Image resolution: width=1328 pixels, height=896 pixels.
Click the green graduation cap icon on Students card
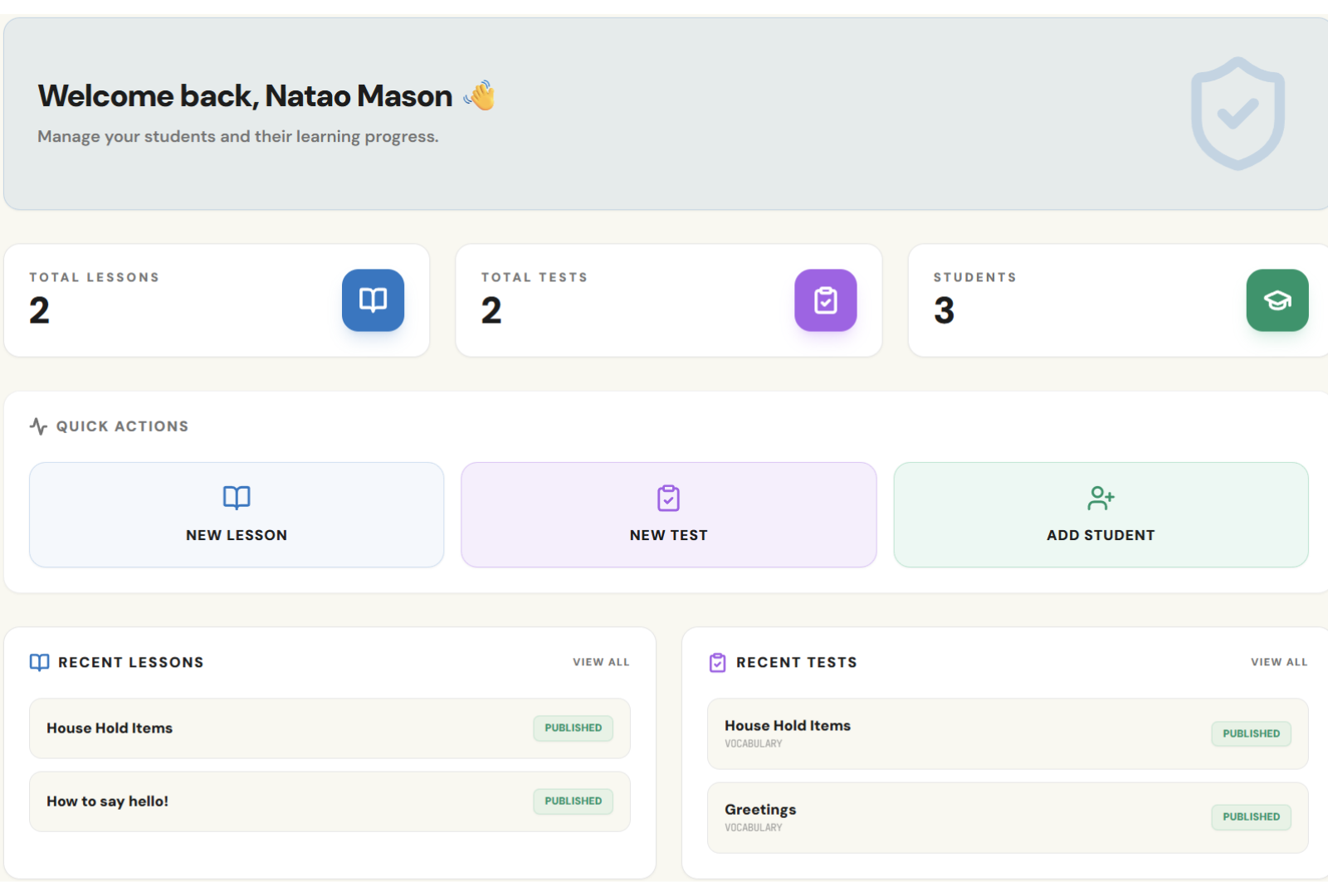point(1277,300)
